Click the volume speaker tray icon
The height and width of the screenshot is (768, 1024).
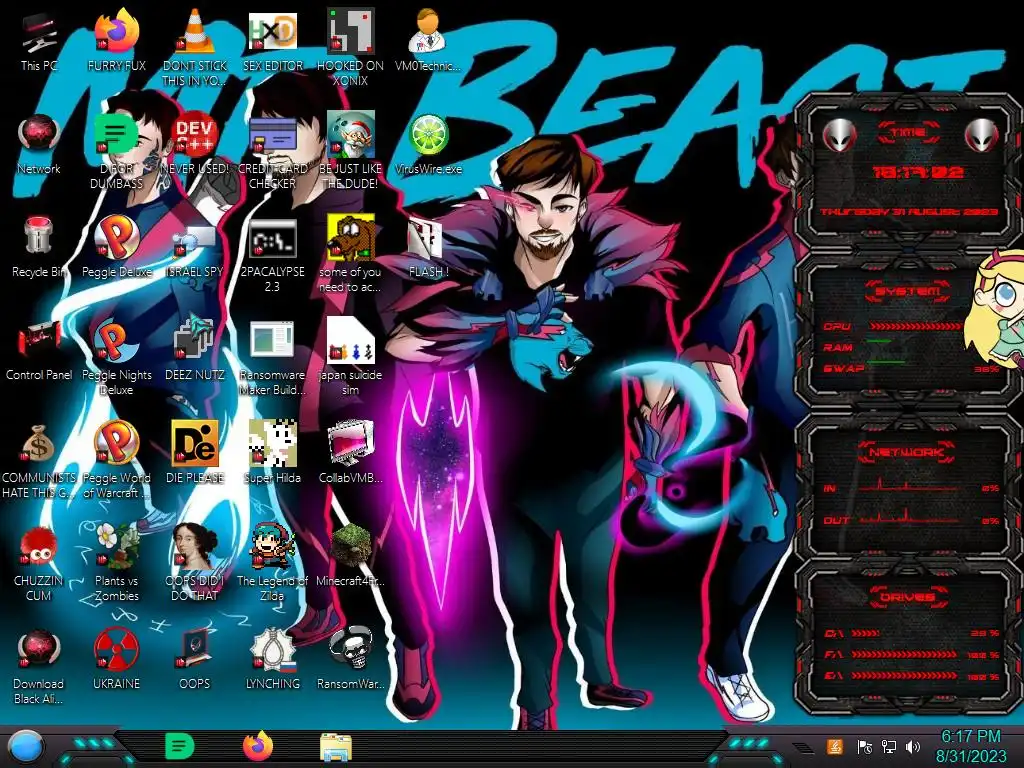pyautogui.click(x=913, y=746)
